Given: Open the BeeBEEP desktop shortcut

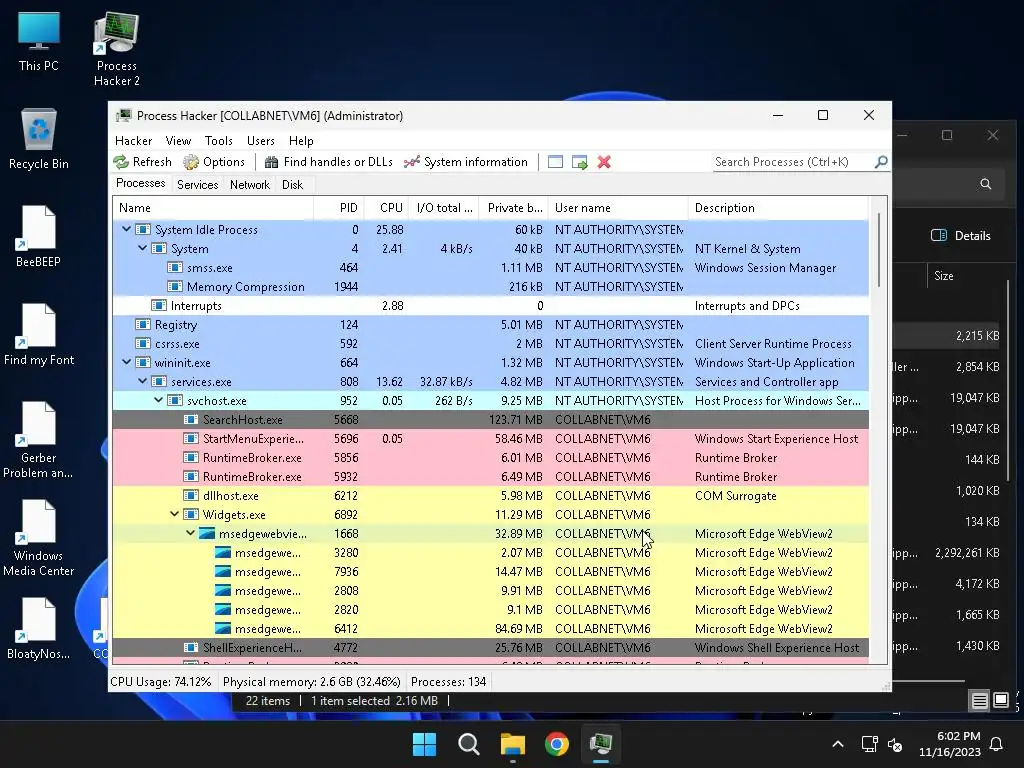Looking at the screenshot, I should pos(39,237).
